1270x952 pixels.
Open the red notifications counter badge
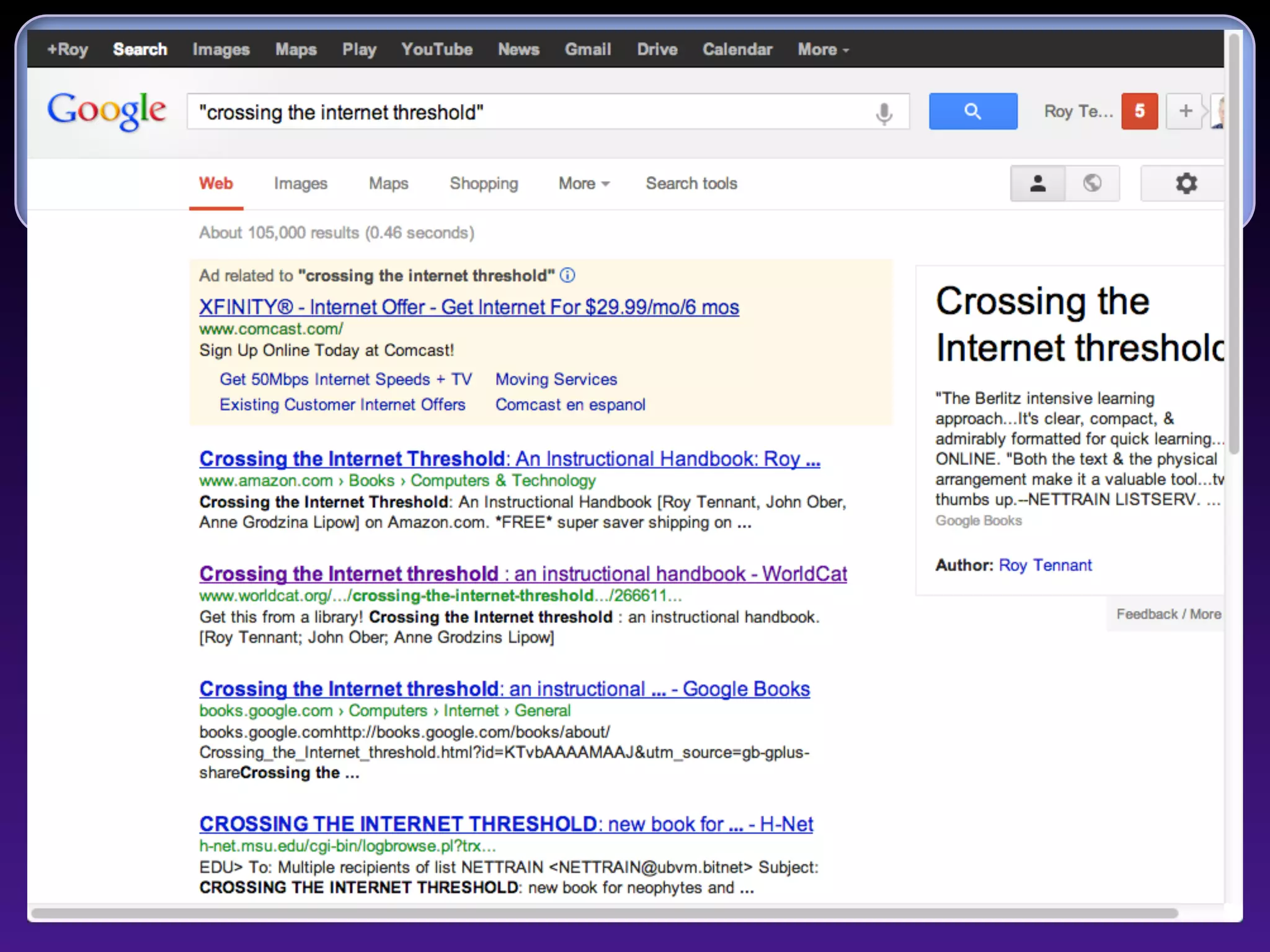point(1139,112)
